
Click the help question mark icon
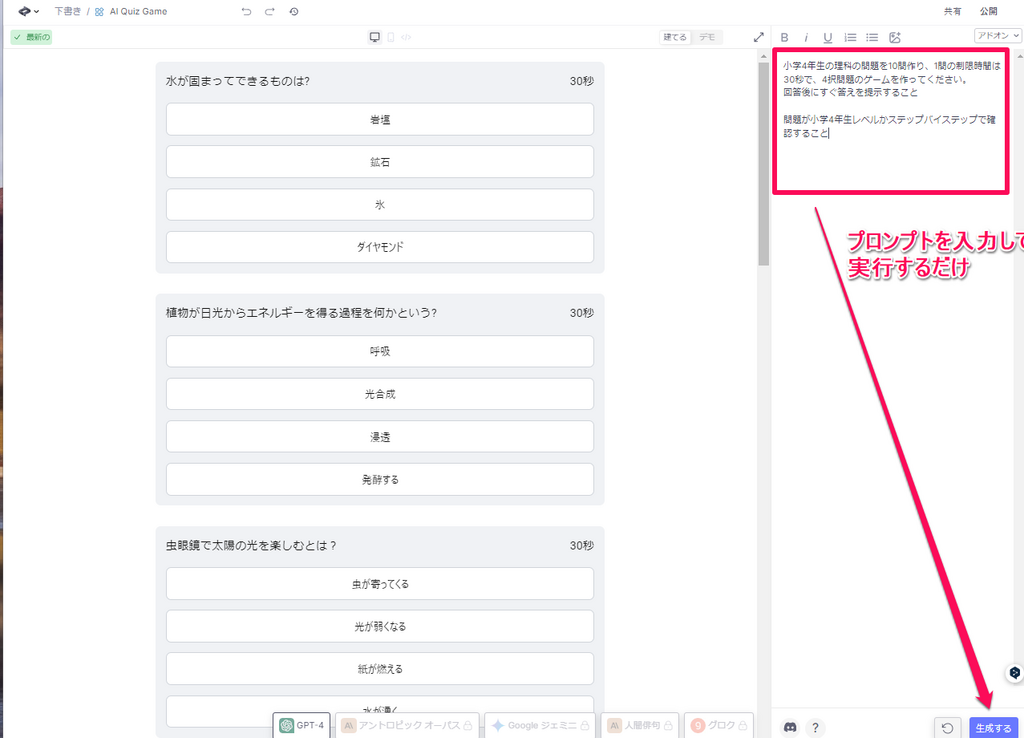point(816,727)
